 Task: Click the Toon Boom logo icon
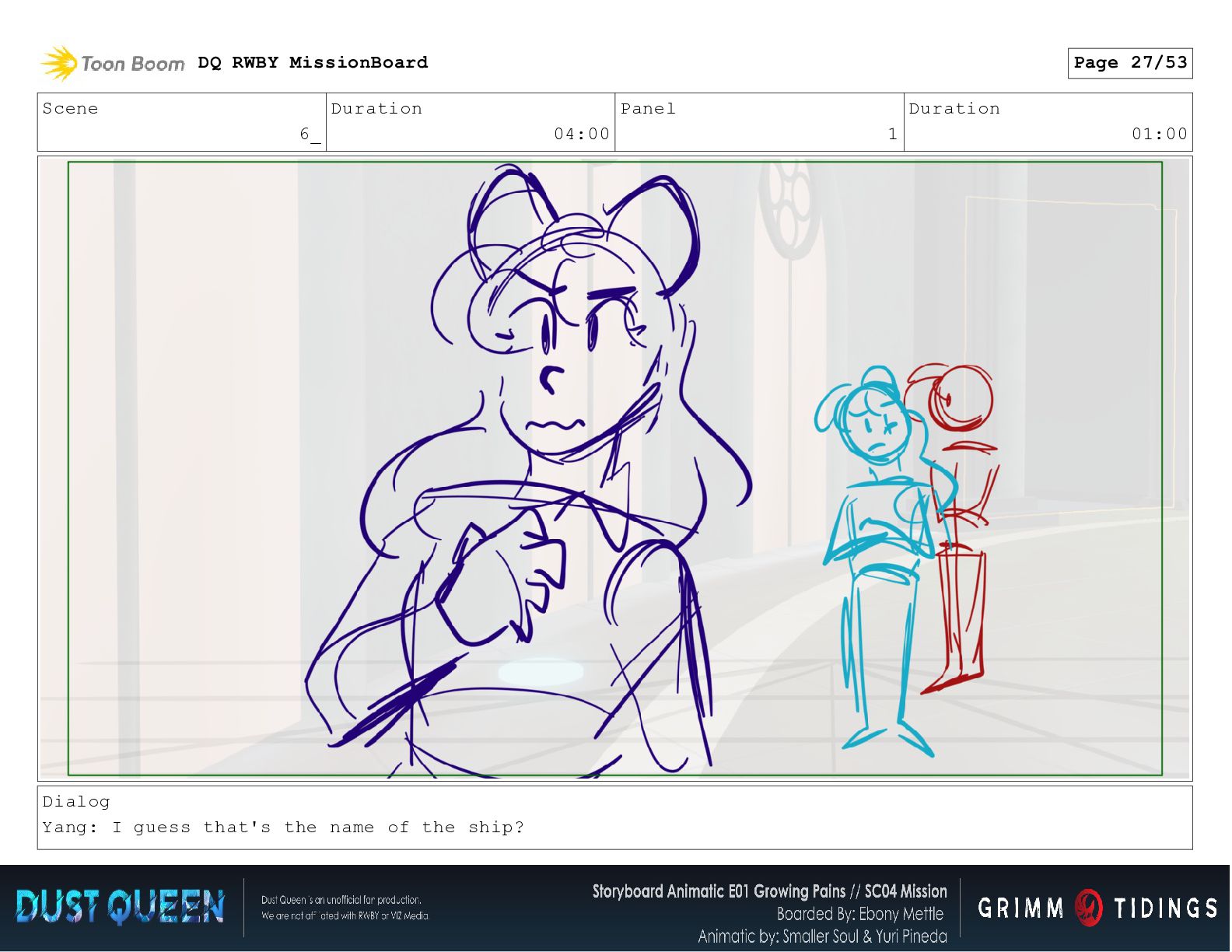59,63
